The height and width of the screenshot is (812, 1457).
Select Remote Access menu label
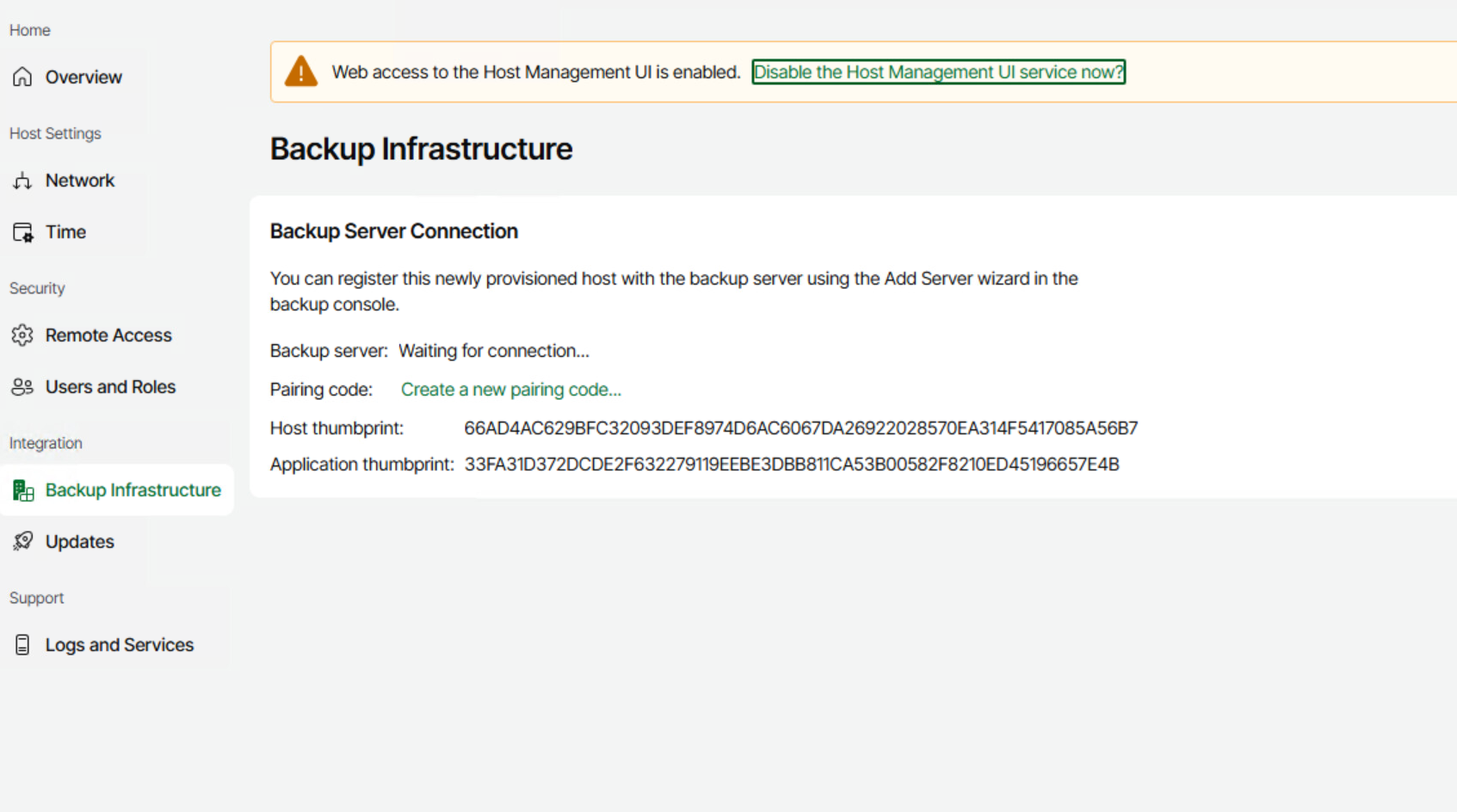[108, 335]
